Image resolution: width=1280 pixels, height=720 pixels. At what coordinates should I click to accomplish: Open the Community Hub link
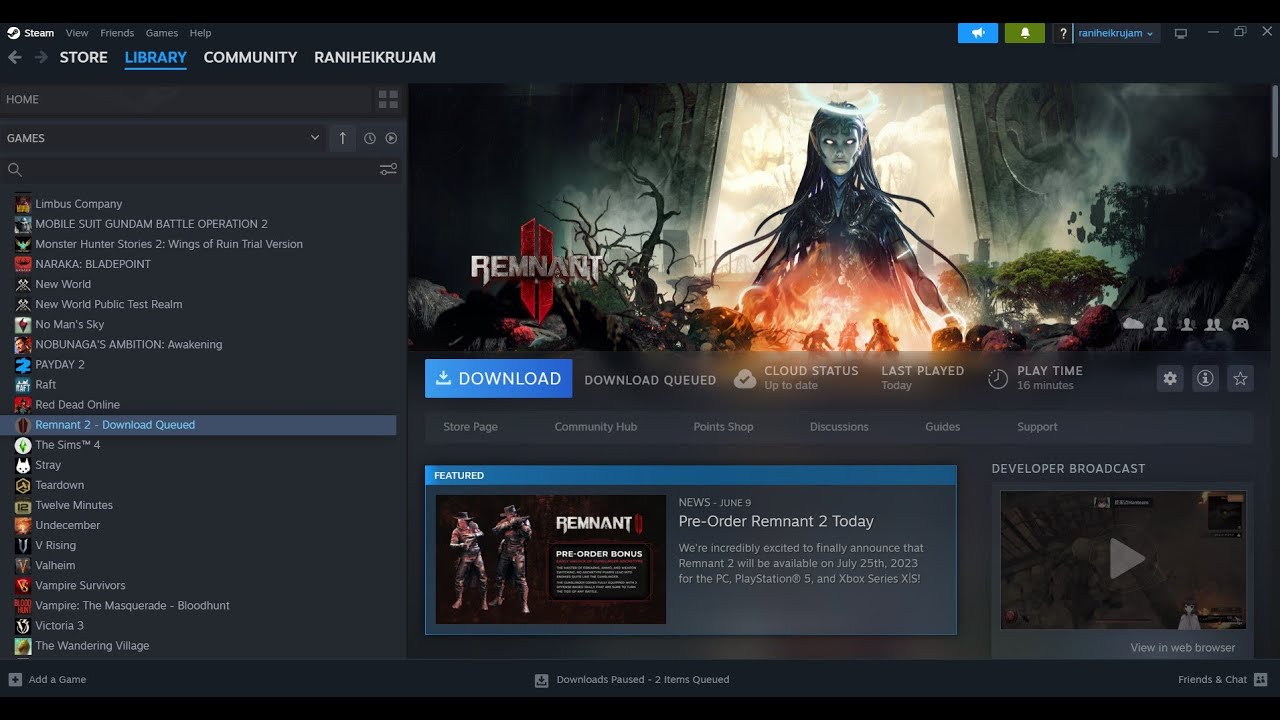point(596,426)
